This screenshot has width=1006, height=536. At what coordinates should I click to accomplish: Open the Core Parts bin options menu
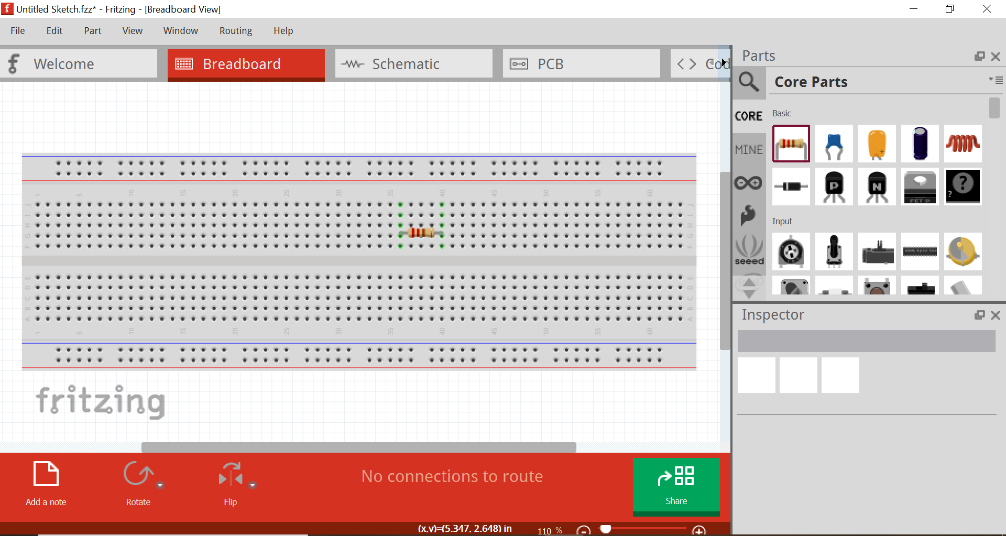coord(995,80)
